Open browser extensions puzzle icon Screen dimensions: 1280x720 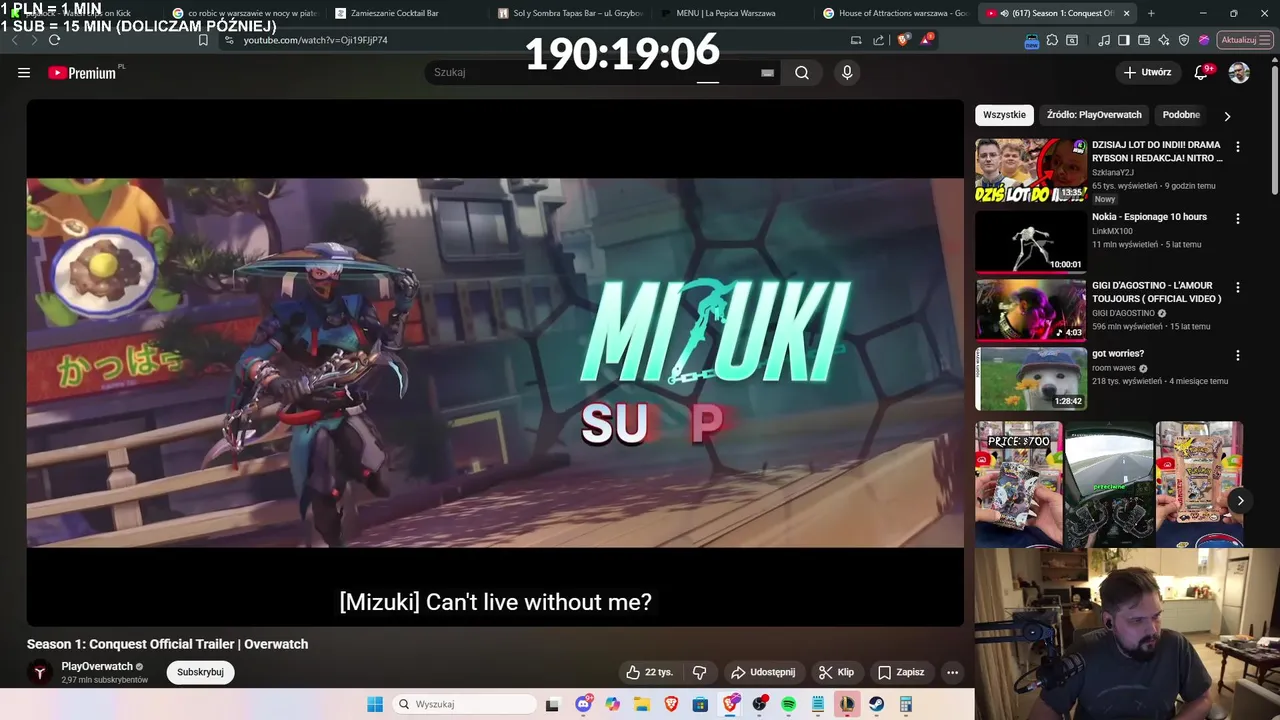point(1052,40)
